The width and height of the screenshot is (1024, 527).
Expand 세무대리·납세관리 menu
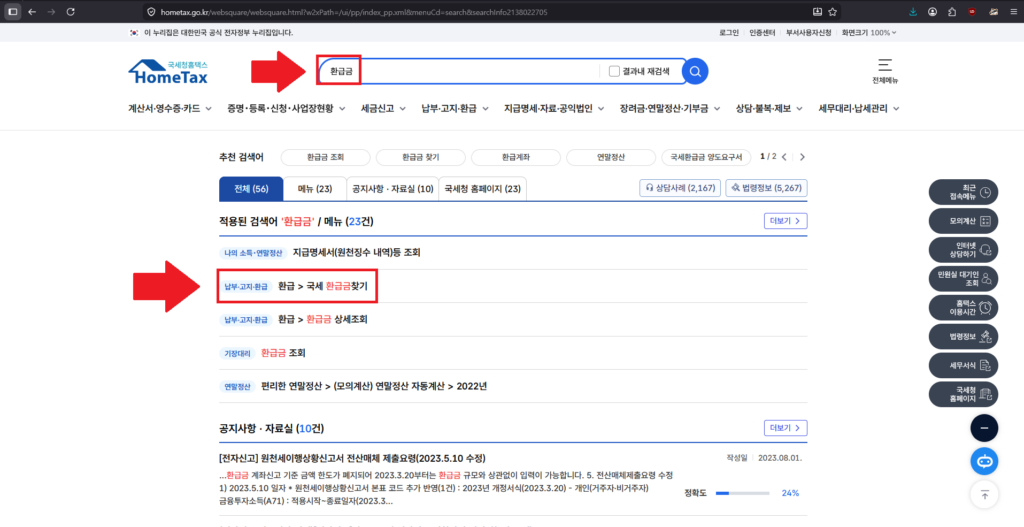tap(859, 108)
